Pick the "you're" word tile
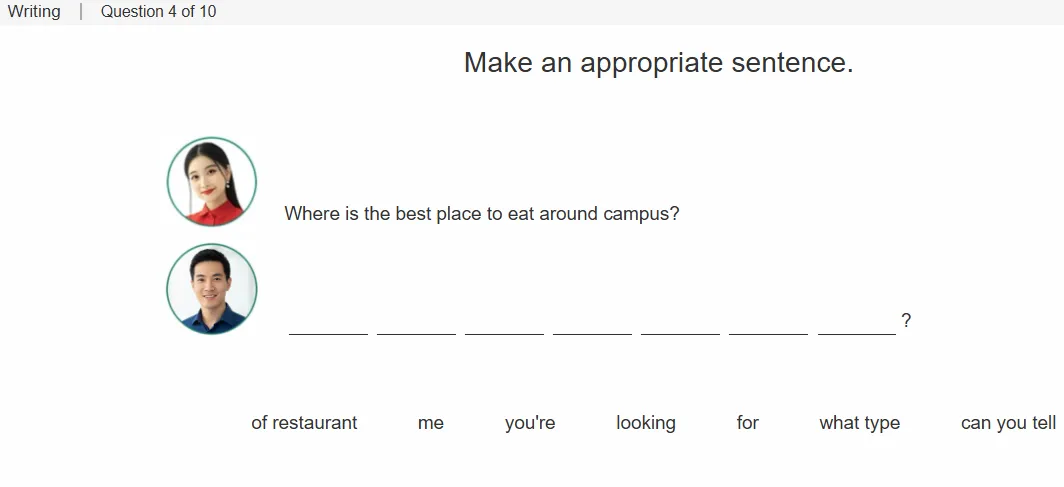 [x=530, y=423]
